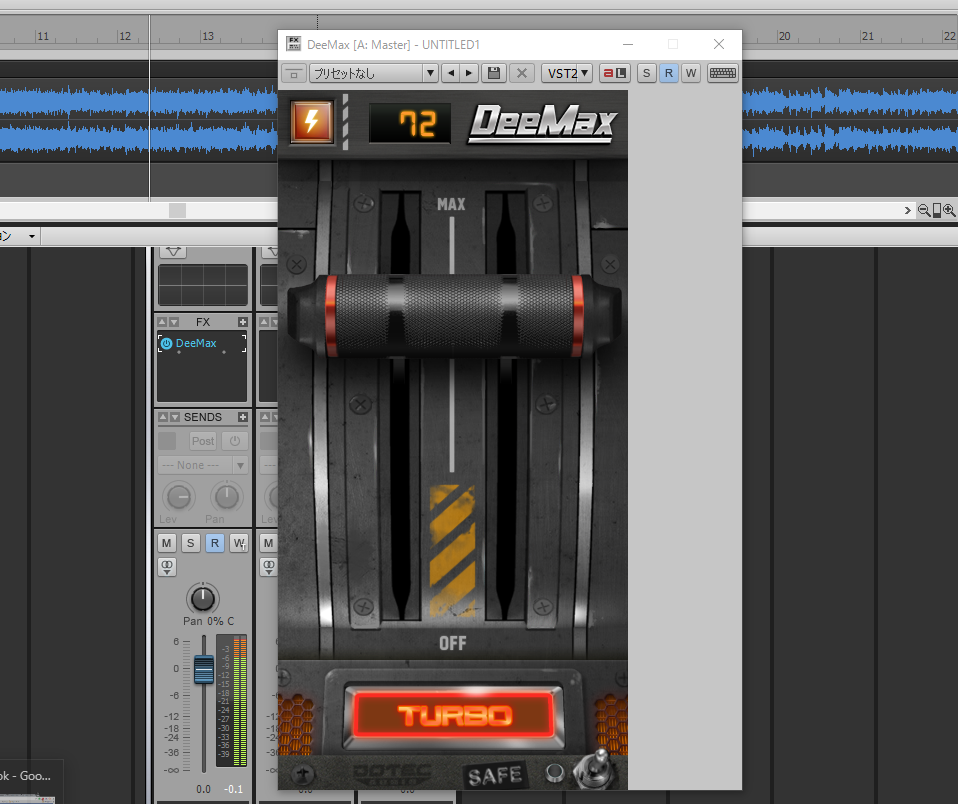Screen dimensions: 958x804
Task: Click SENDS section up arrow
Action: click(x=163, y=417)
